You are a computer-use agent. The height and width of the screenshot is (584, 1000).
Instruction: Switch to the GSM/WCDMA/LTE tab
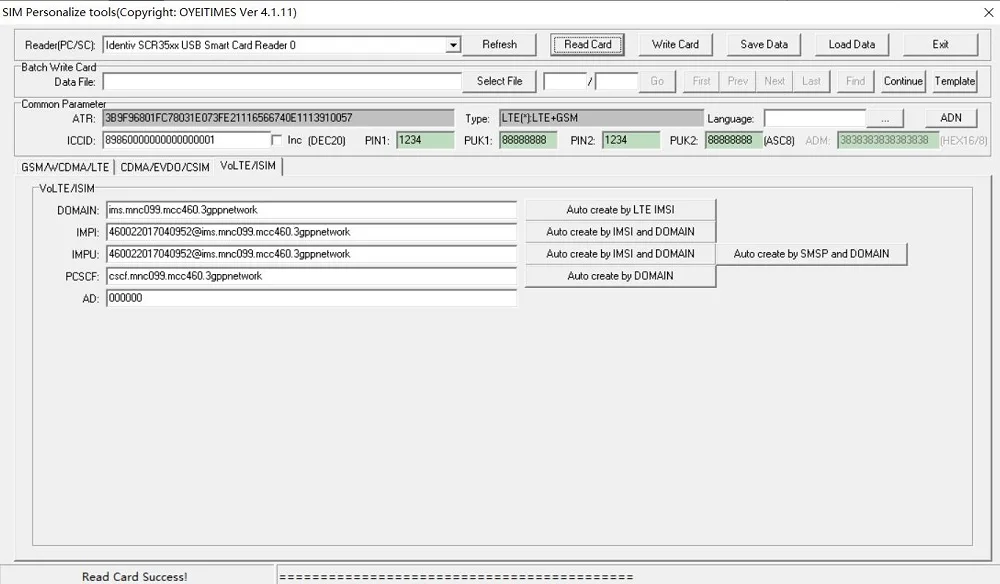65,167
